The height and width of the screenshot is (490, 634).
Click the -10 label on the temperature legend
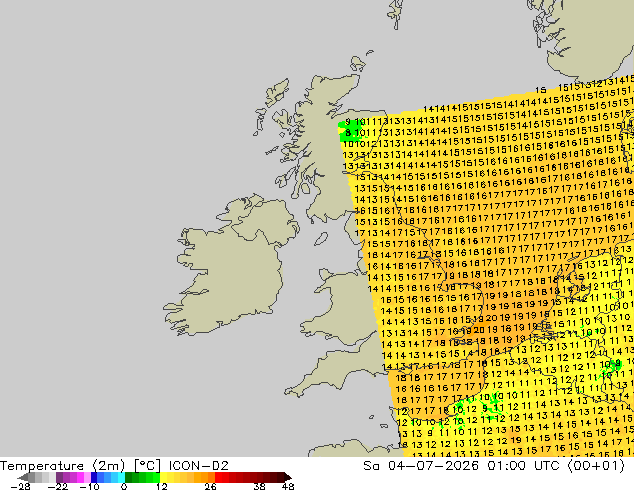click(x=90, y=486)
